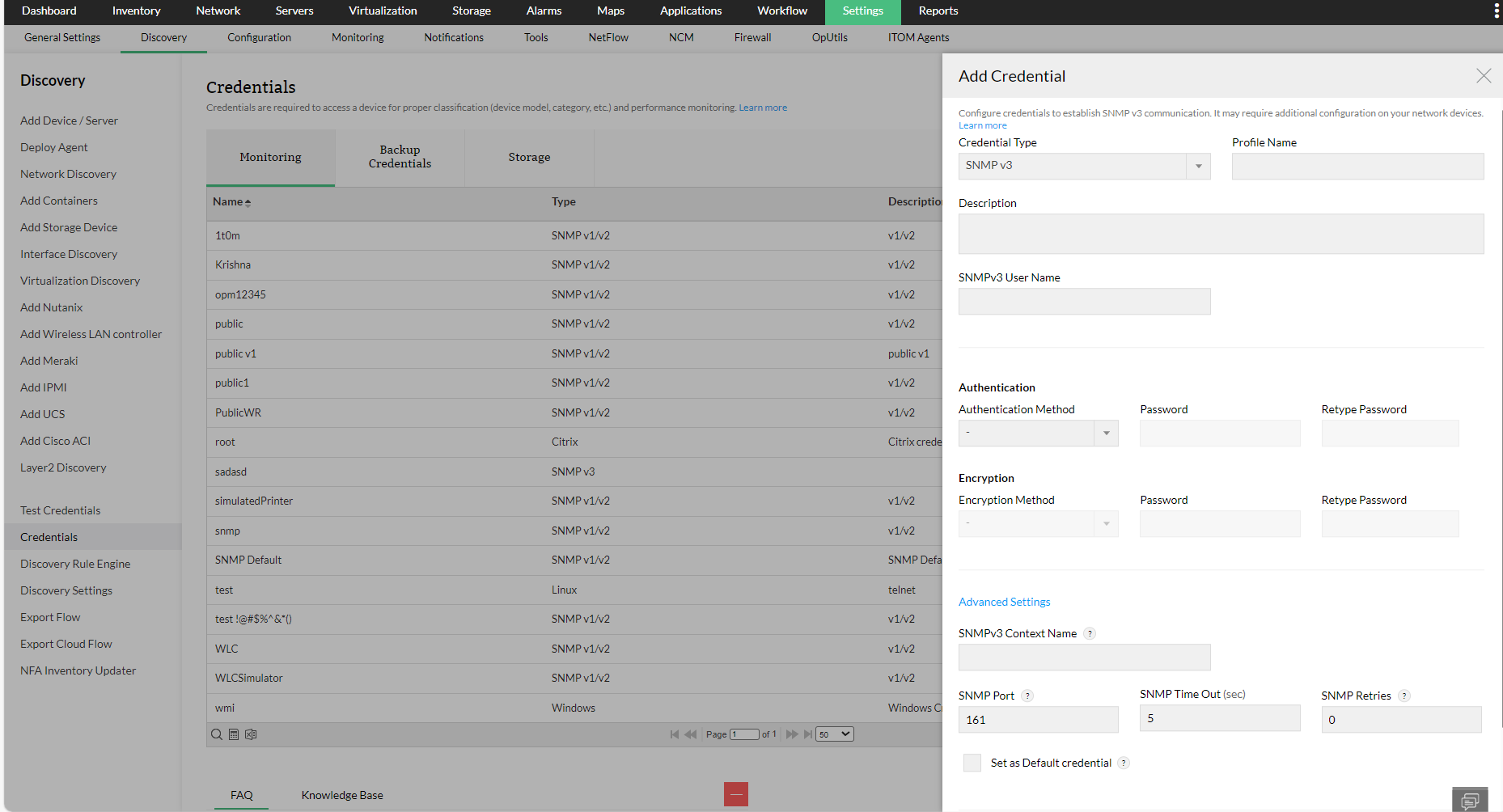Click Learn more link under Credentials heading
This screenshot has width=1503, height=812.
point(763,108)
